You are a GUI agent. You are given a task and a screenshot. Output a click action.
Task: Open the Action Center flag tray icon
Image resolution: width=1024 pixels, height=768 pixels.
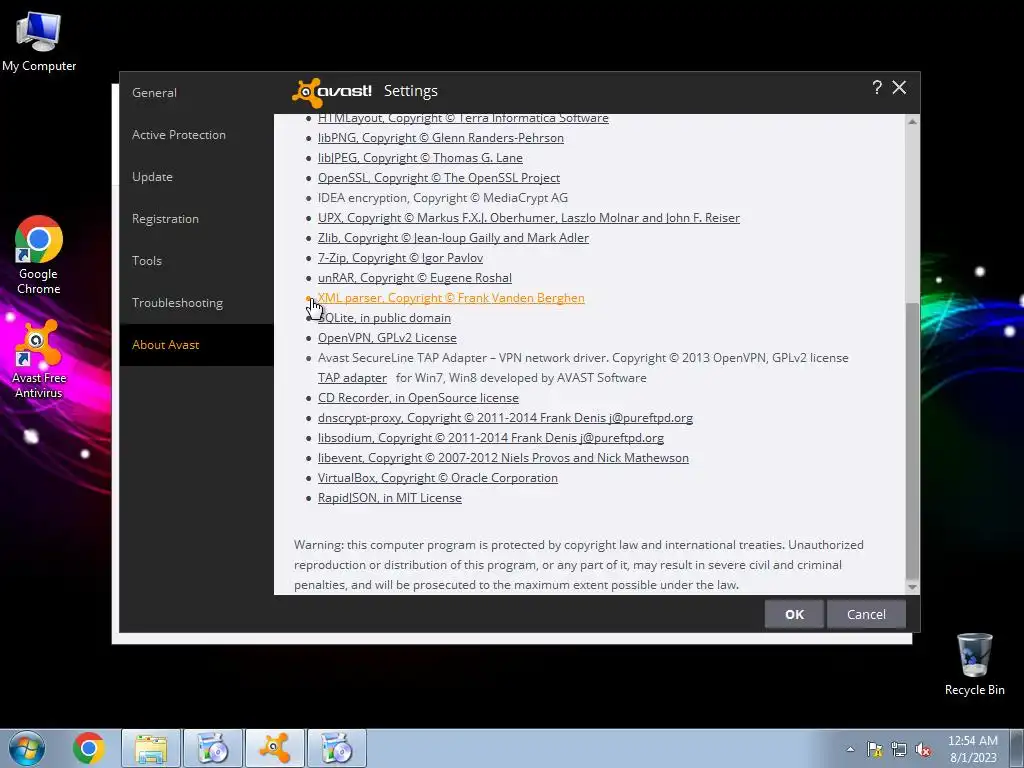874,749
